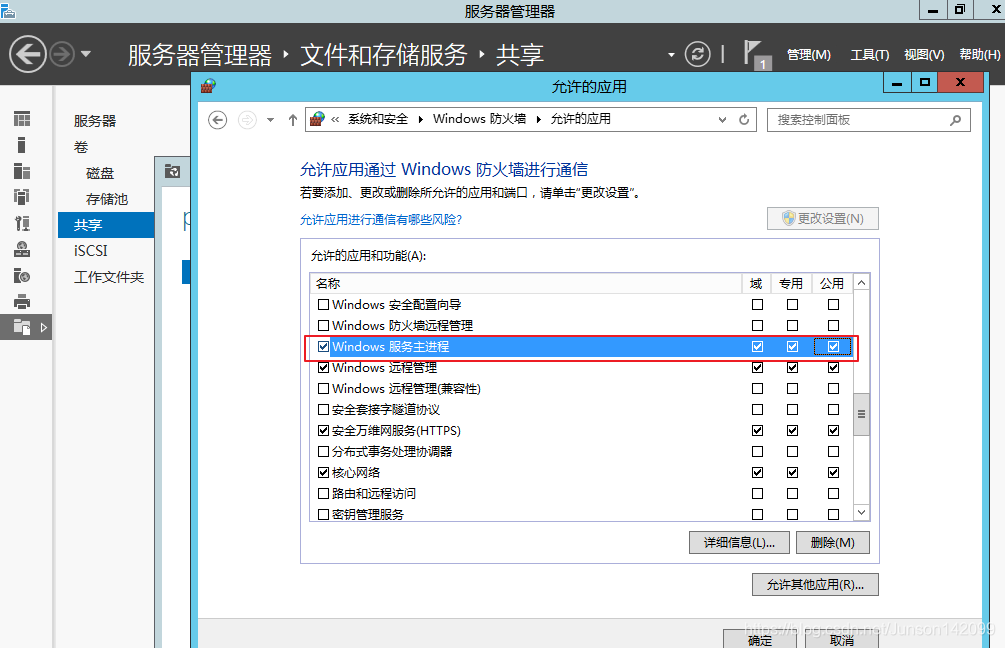Open the 管理(M) menu
This screenshot has height=648, width=1005.
point(808,54)
